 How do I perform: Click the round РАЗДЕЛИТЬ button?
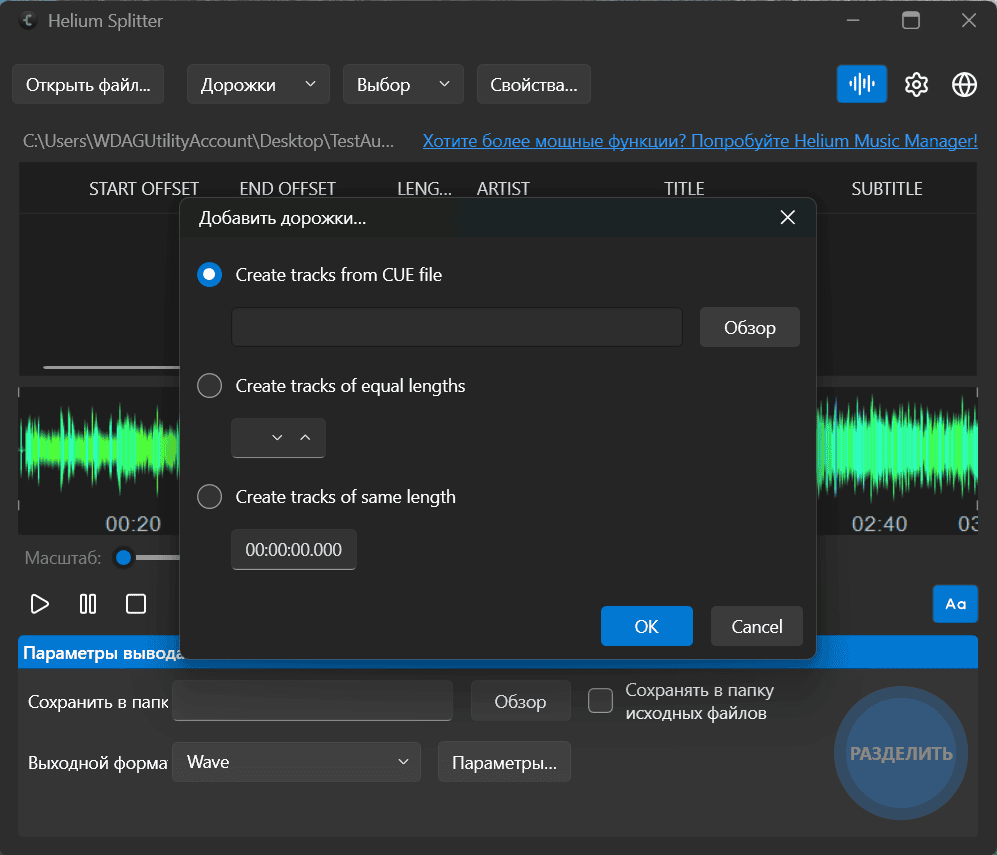(x=901, y=753)
